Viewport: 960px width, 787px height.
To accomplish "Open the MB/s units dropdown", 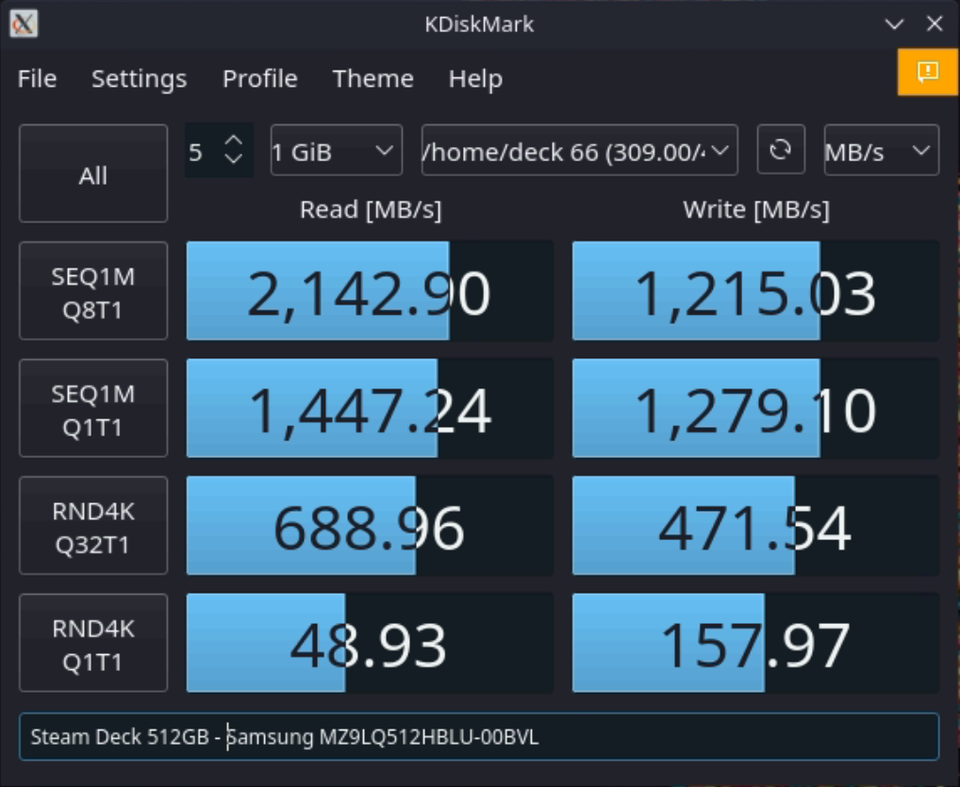I will [x=880, y=151].
